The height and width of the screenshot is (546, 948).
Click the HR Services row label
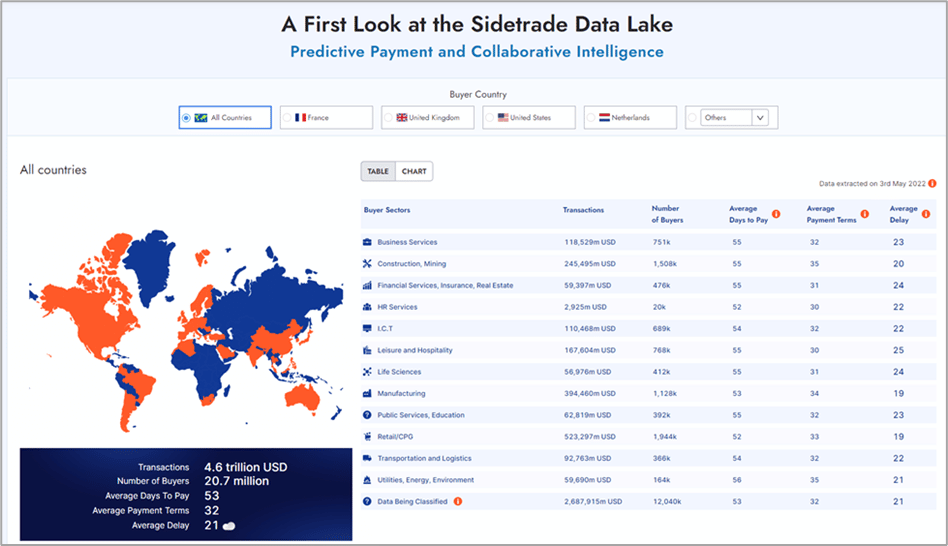(x=397, y=307)
